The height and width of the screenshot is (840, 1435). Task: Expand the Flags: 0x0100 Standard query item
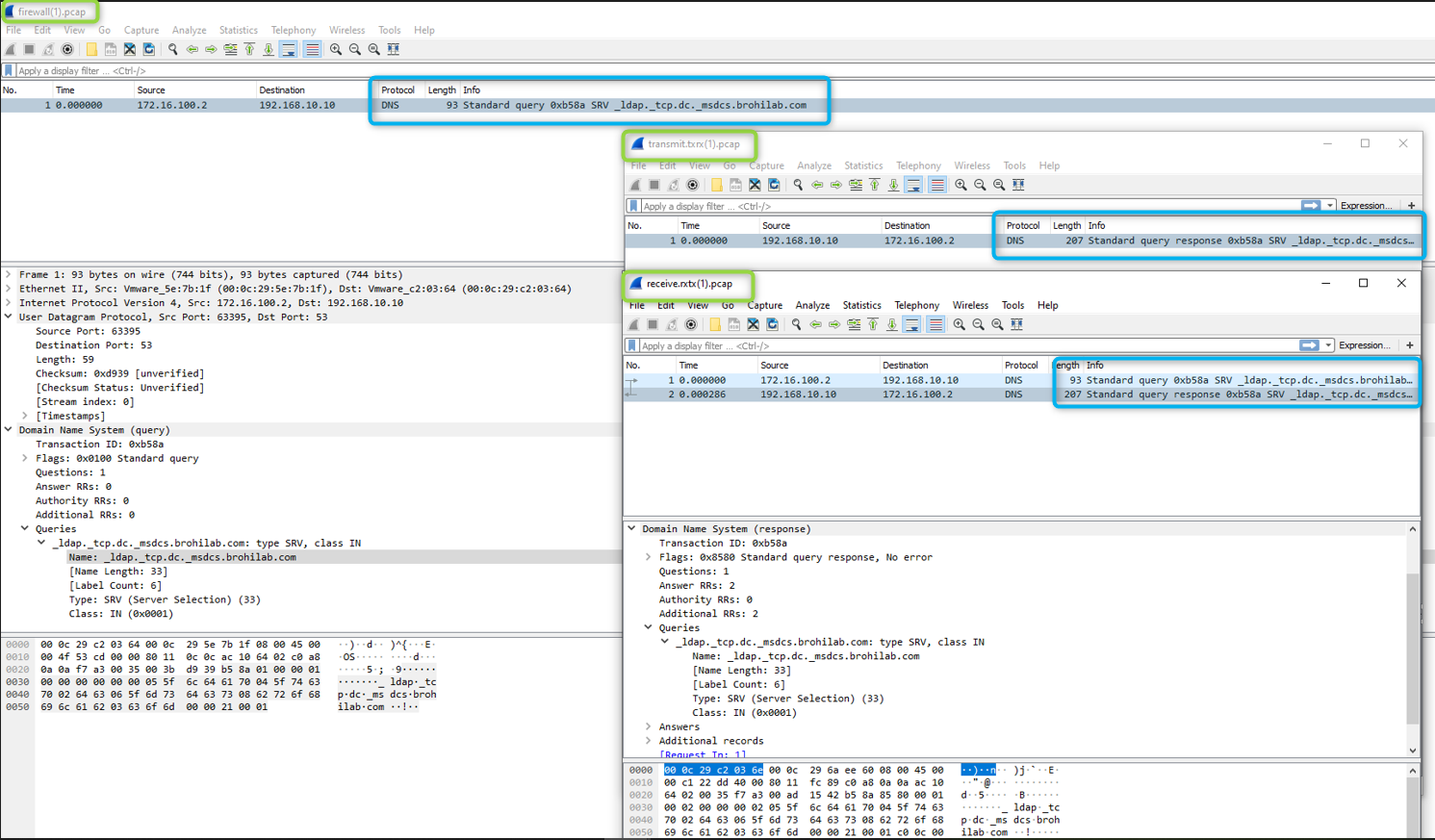pos(25,459)
